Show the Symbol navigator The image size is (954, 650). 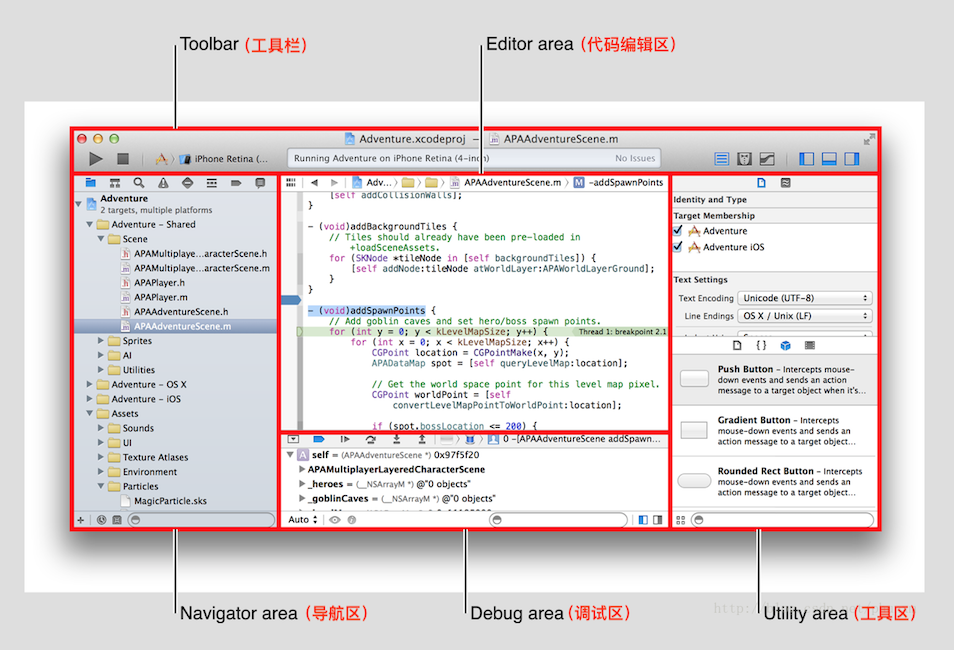click(114, 183)
